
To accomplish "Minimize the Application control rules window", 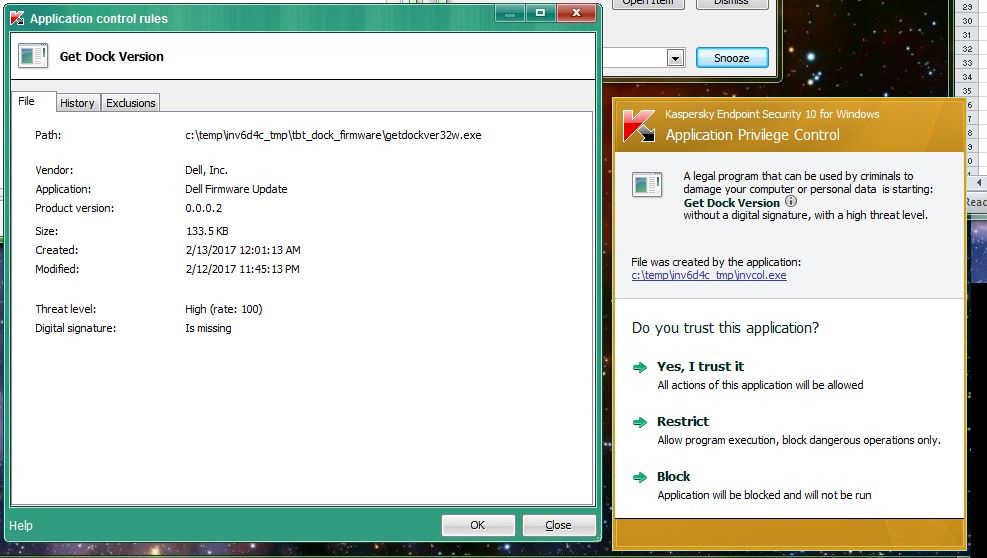I will pos(510,13).
